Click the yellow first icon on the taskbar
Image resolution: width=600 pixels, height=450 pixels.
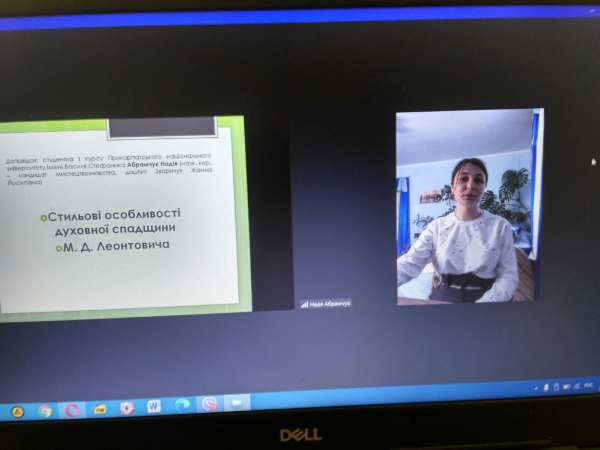pyautogui.click(x=17, y=410)
